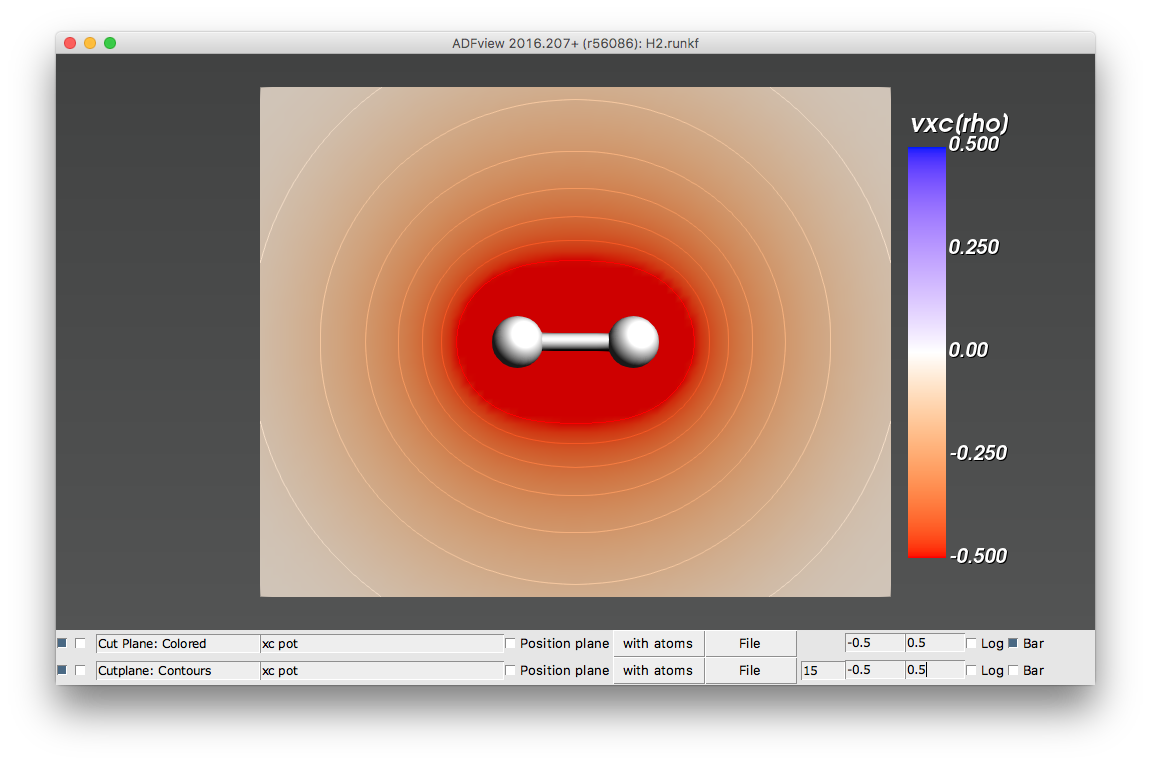This screenshot has height=765, width=1151.
Task: Open the xc pot field selector for colored plane
Action: pos(380,643)
